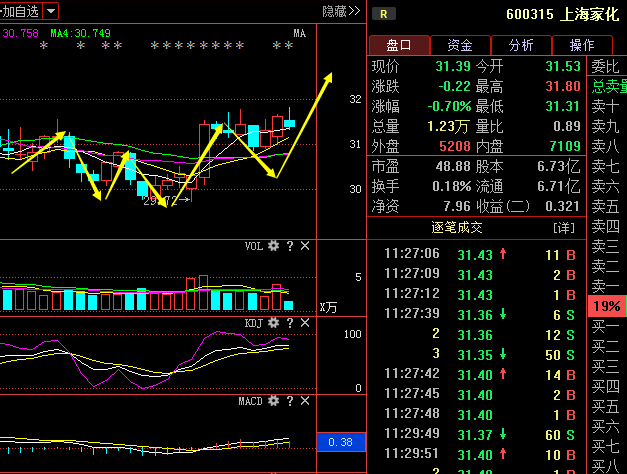Image resolution: width=627 pixels, height=474 pixels.
Task: Switch to the 资金 tab
Action: [x=460, y=45]
